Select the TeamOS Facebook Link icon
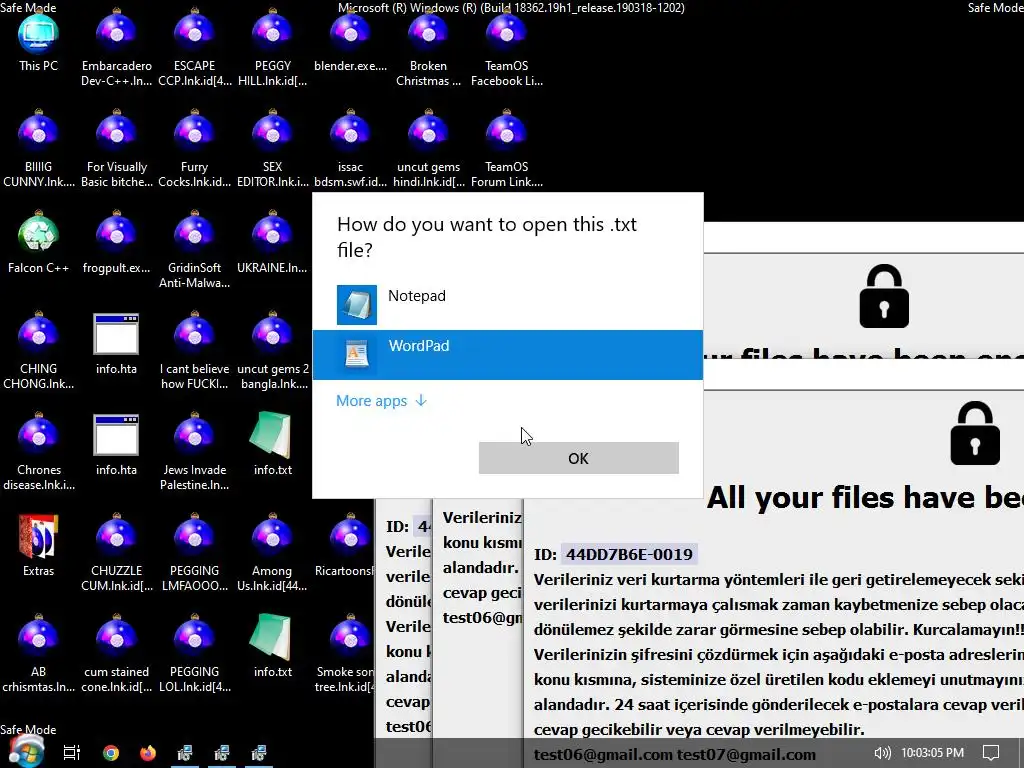This screenshot has width=1024, height=768. coord(507,47)
